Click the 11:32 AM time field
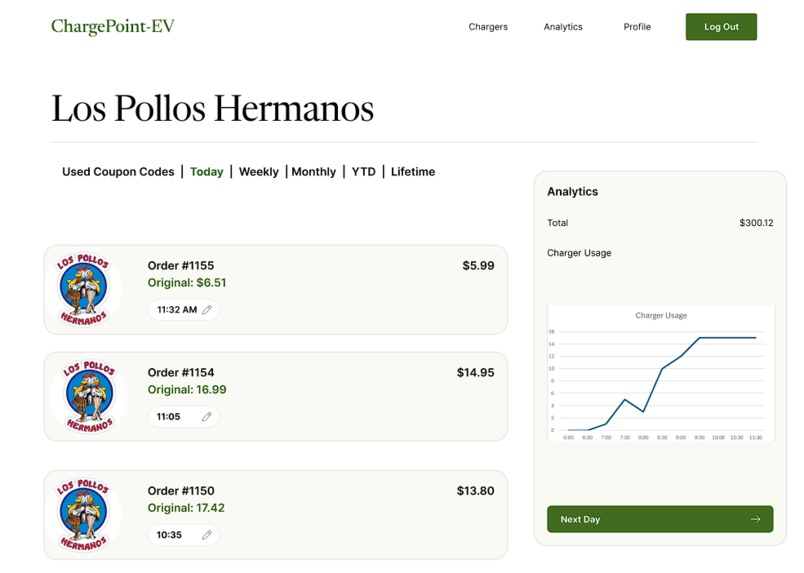The width and height of the screenshot is (804, 573). pos(184,310)
